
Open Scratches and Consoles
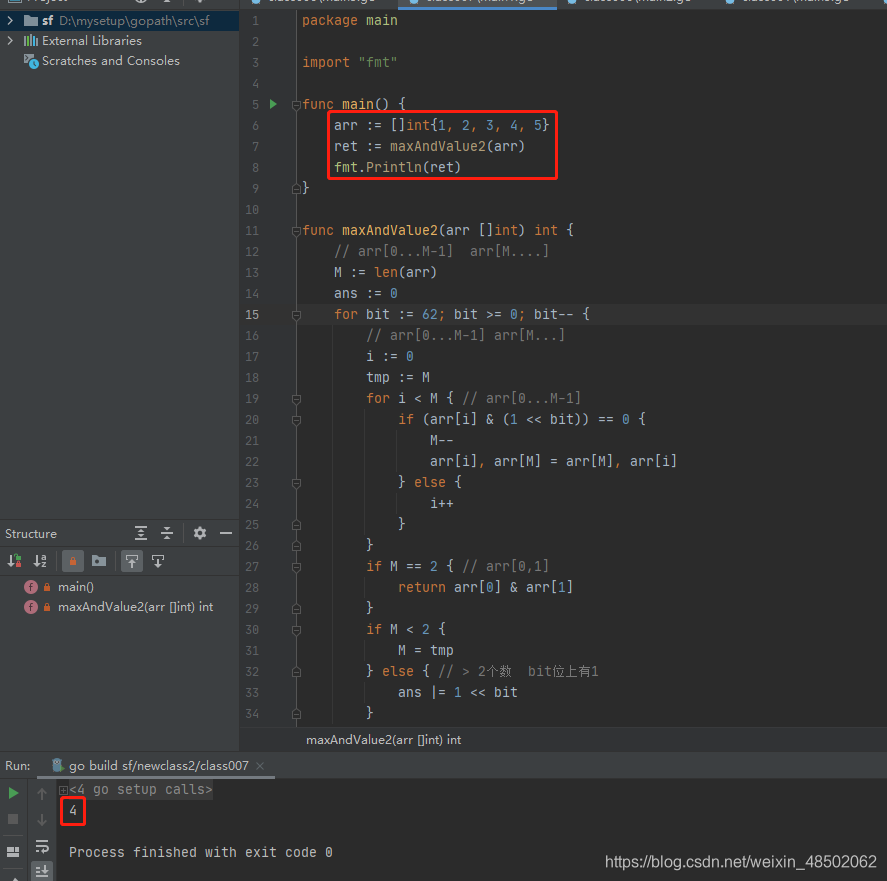pos(110,61)
